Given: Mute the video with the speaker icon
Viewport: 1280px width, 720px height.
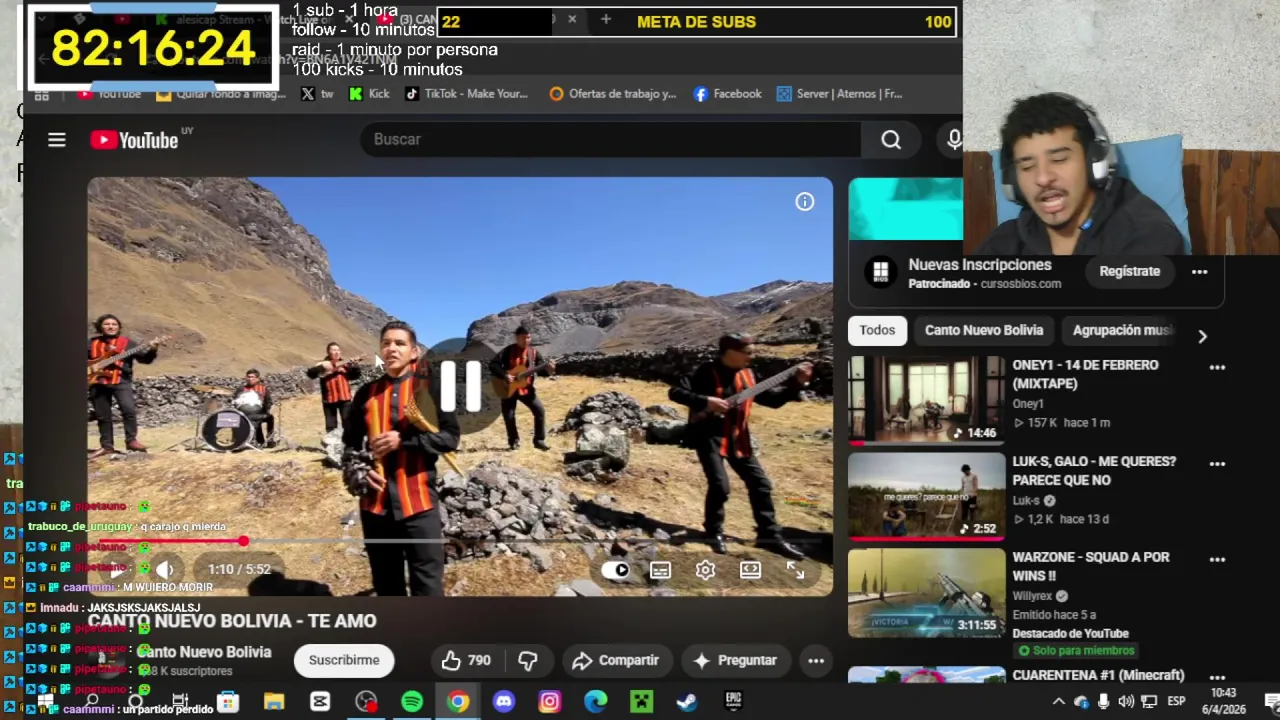Looking at the screenshot, I should point(165,569).
